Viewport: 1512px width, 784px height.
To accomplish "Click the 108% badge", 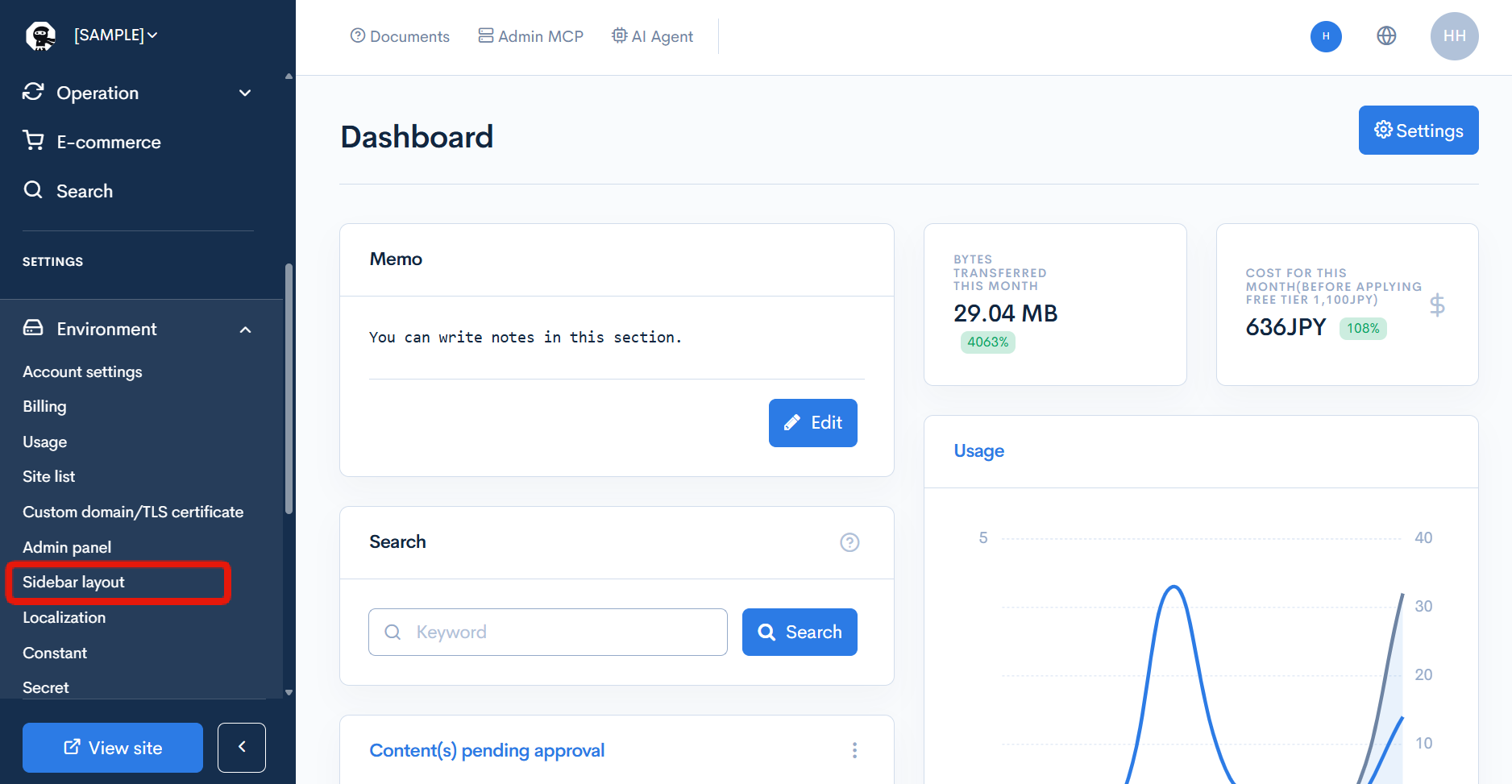I will [1363, 329].
